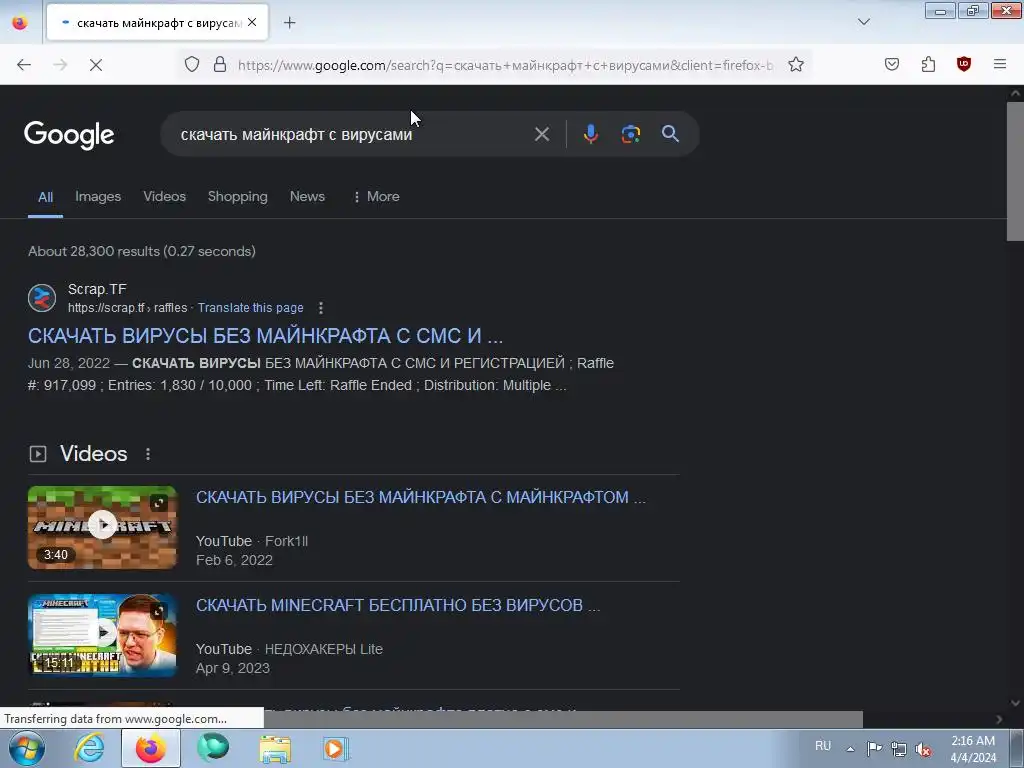Open result 'СКАЧАТЬ ВИРУСЫ БЕЗ МАЙНКРАФТА С СМС И ...'
The width and height of the screenshot is (1024, 768).
tap(265, 336)
